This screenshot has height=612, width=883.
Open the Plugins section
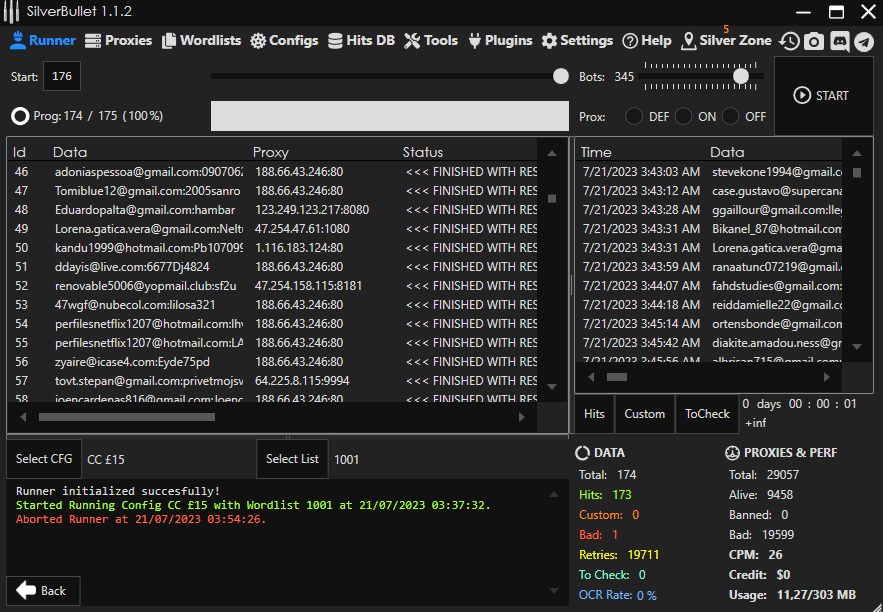pos(500,41)
